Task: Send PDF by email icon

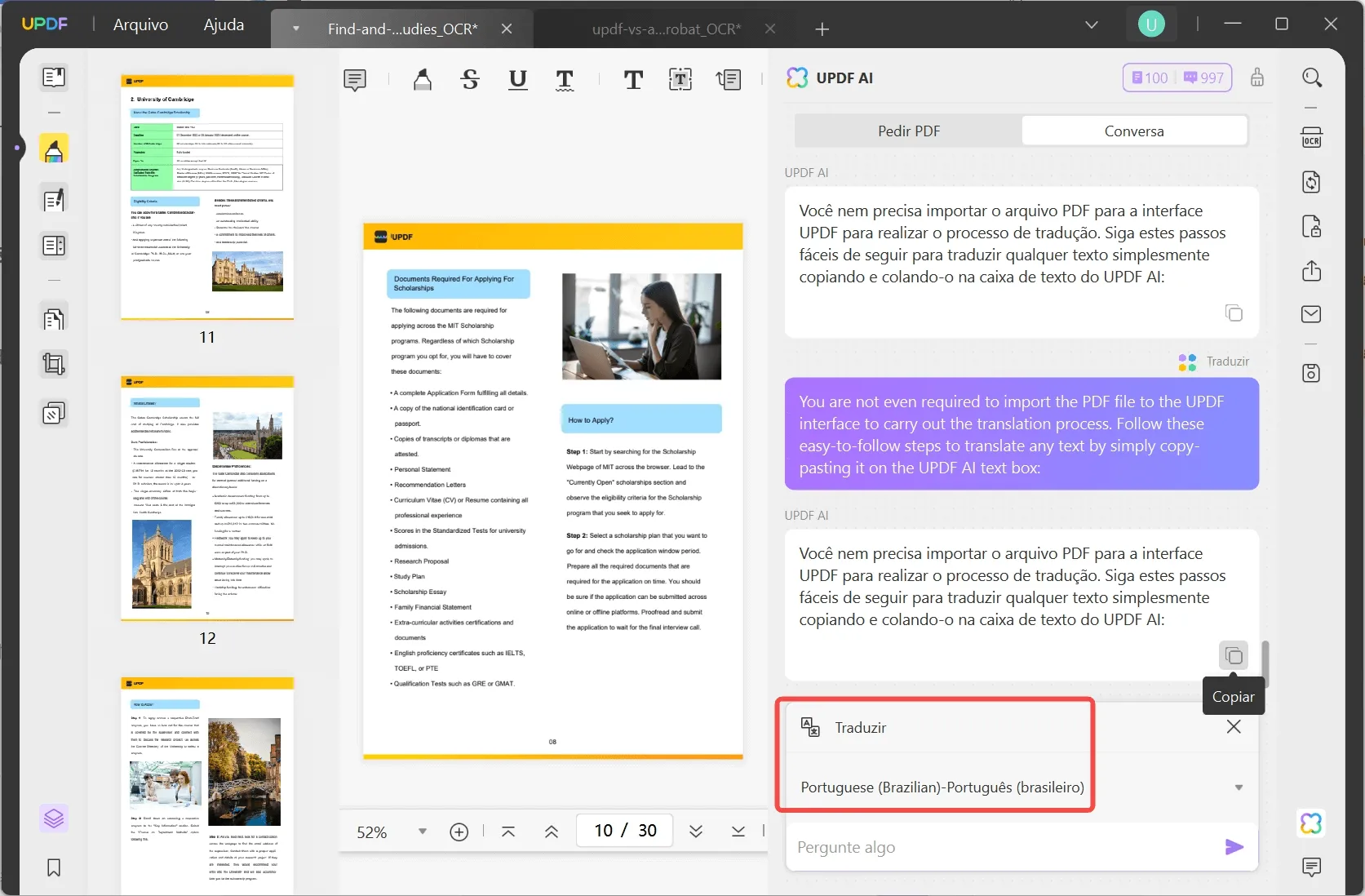Action: tap(1312, 314)
